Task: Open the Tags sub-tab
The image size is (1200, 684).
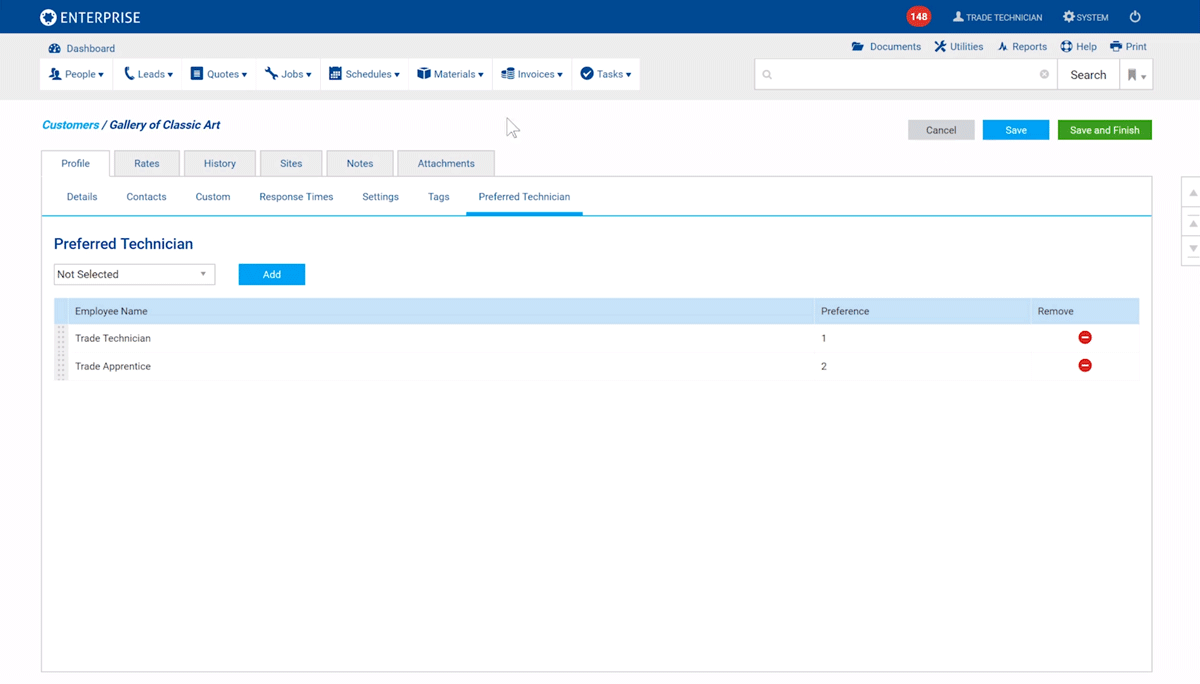Action: (x=439, y=197)
